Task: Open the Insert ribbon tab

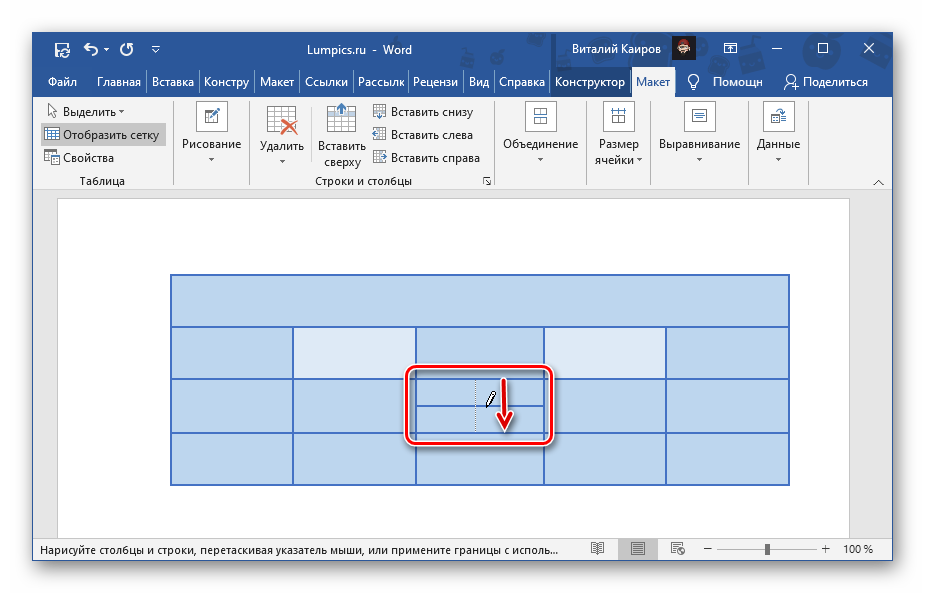Action: tap(174, 82)
